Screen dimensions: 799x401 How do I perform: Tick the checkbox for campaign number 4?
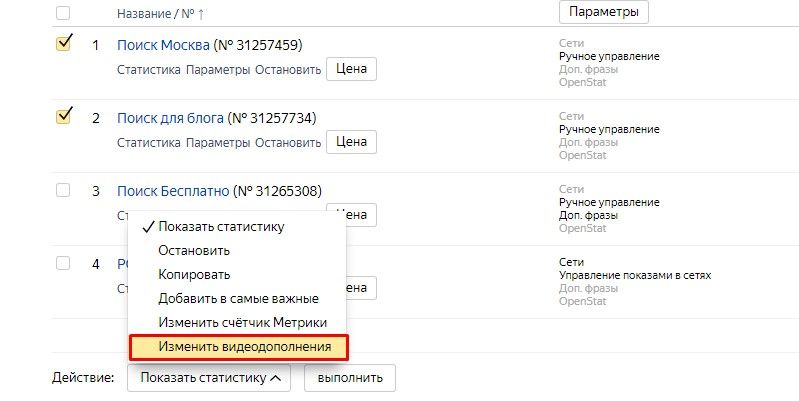click(x=64, y=262)
